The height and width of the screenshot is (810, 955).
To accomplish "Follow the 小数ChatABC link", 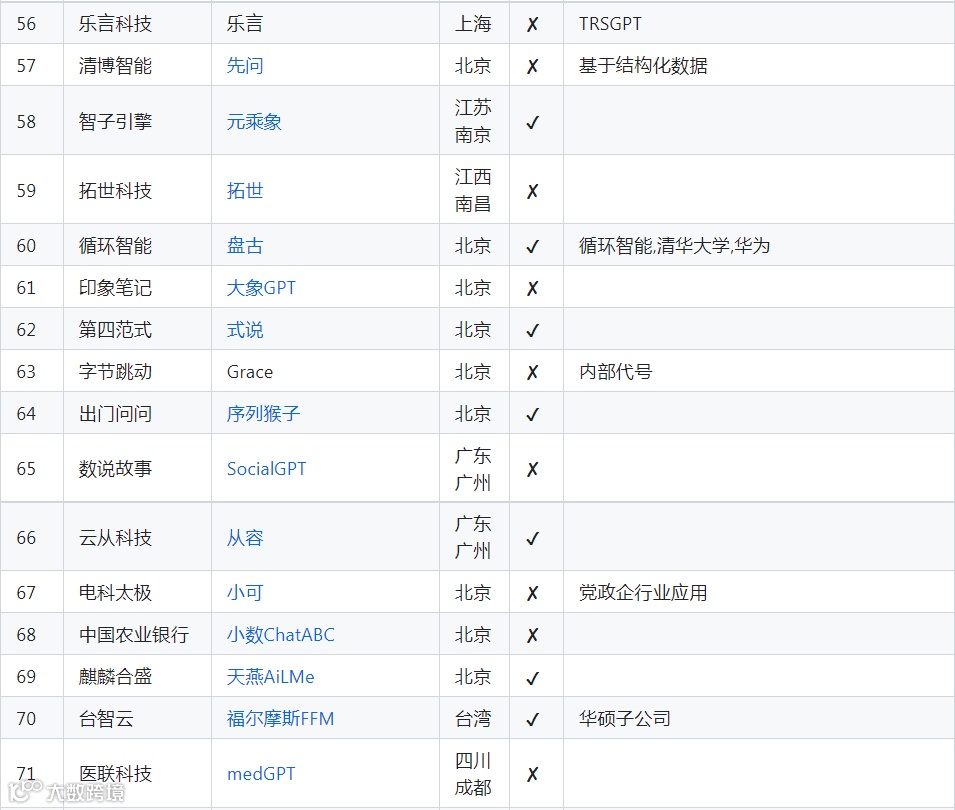I will 281,635.
